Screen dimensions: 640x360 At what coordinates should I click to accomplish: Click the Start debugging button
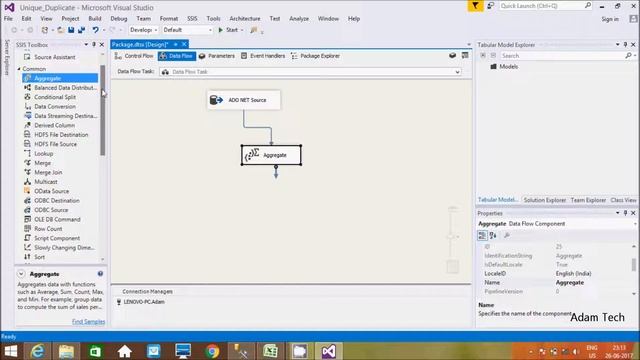(228, 30)
